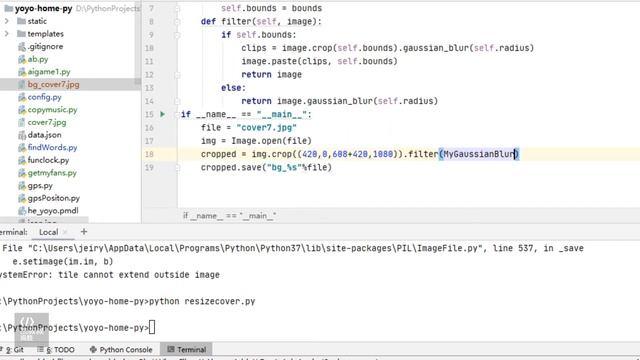This screenshot has height=360, width=640.
Task: Run the main block with the green gutter arrow
Action: click(162, 114)
